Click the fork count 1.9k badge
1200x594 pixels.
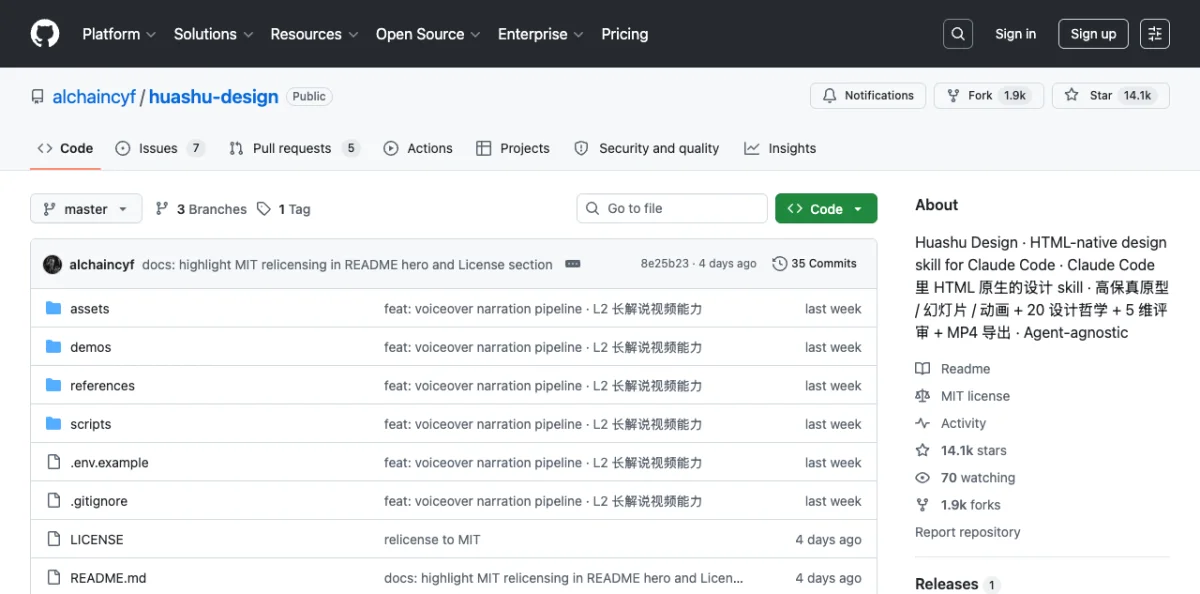(x=1015, y=96)
